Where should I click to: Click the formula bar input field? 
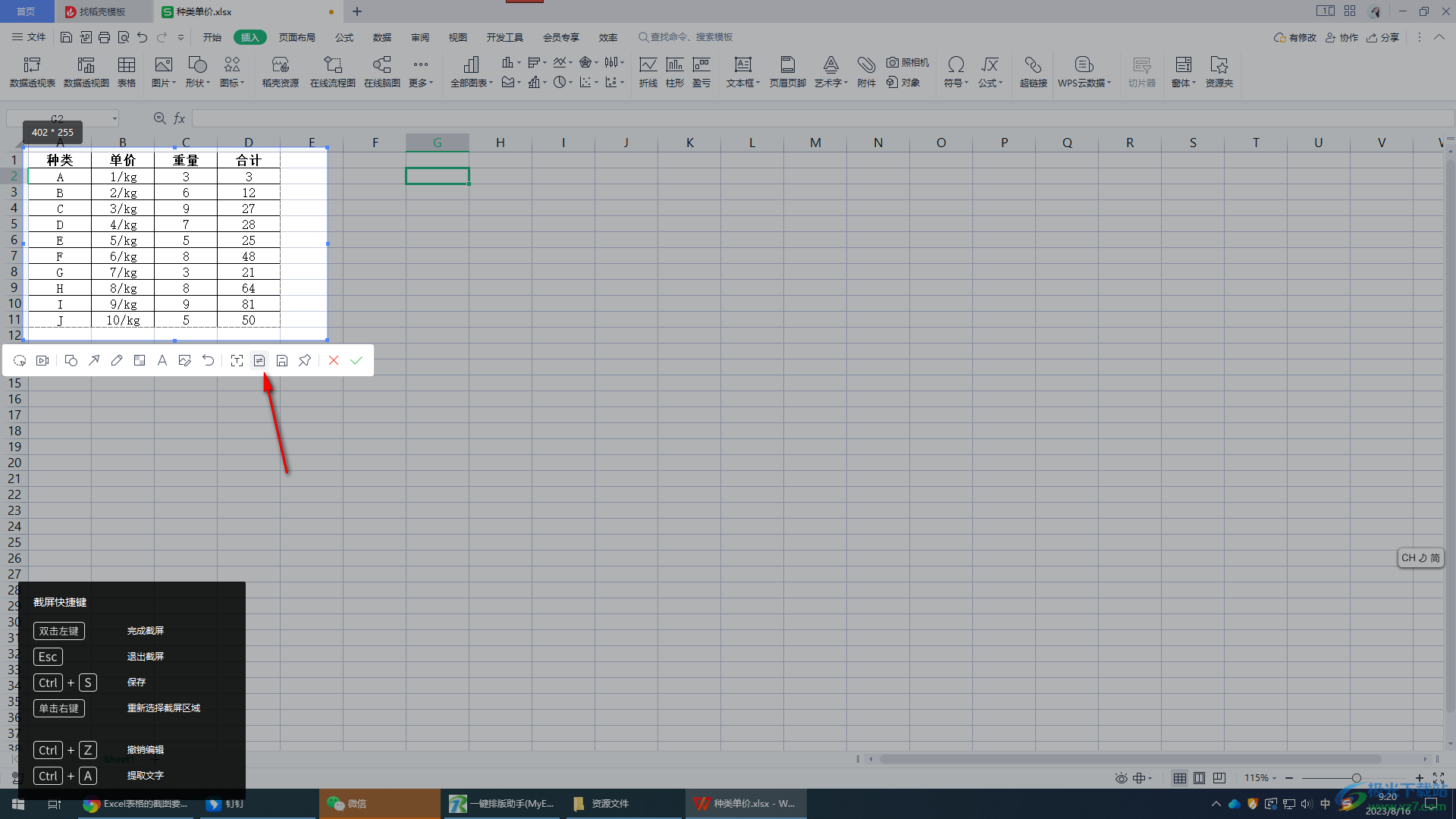tap(824, 118)
